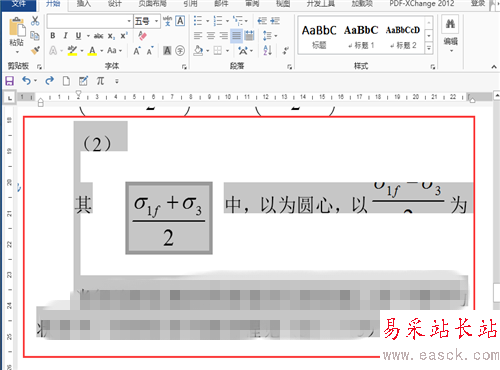Show paragraph marks icon

tap(286, 51)
